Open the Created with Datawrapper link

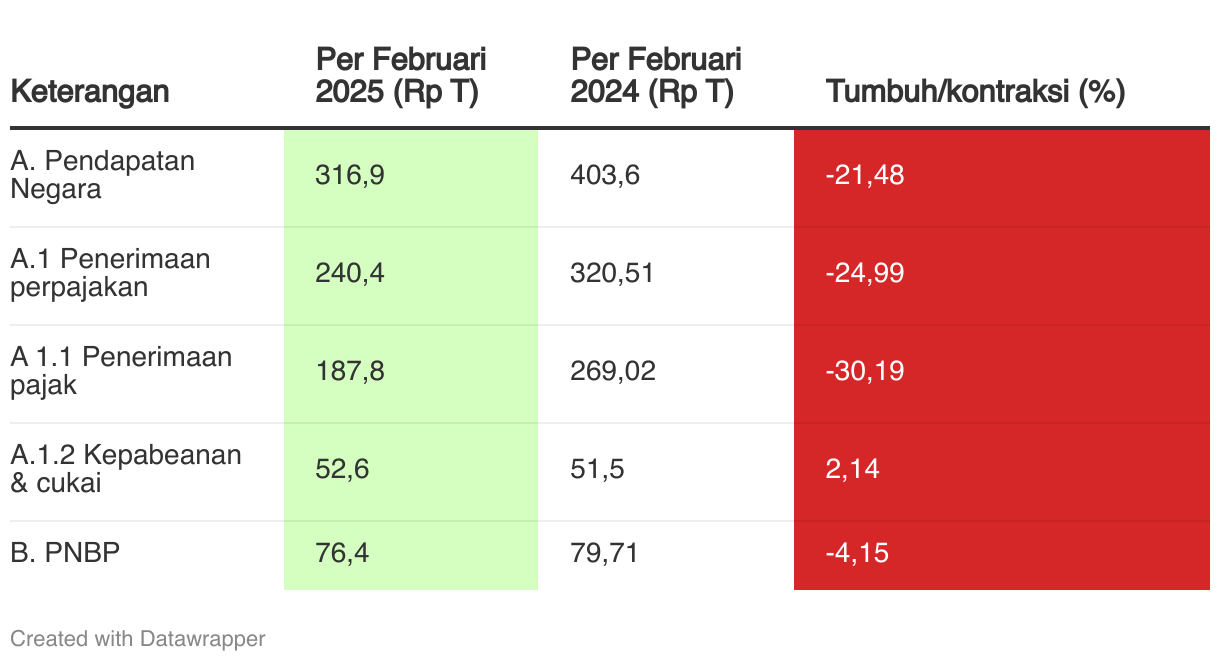(138, 638)
